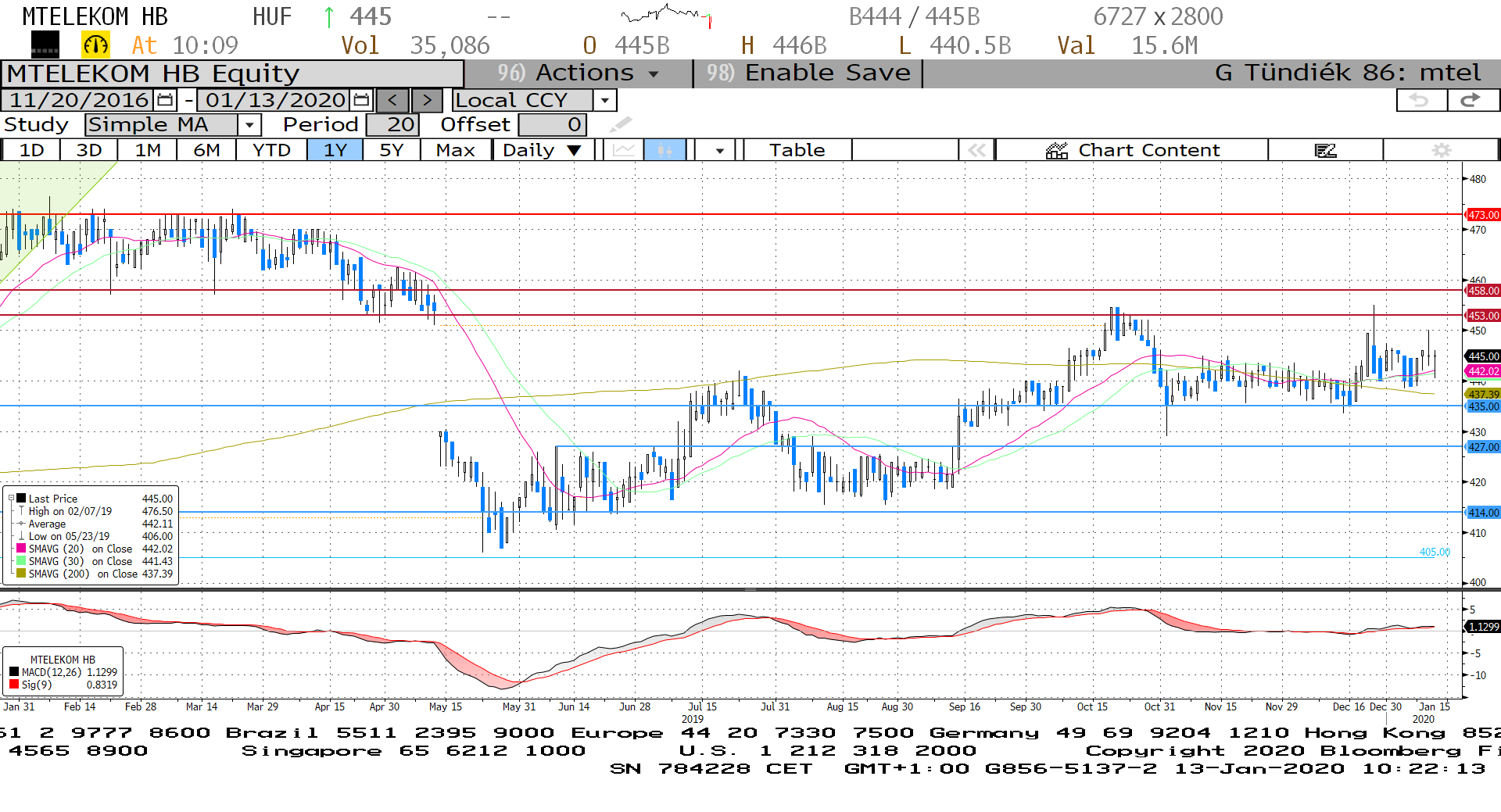Select the candlestick chart style icon
This screenshot has height=812, width=1501.
point(665,150)
